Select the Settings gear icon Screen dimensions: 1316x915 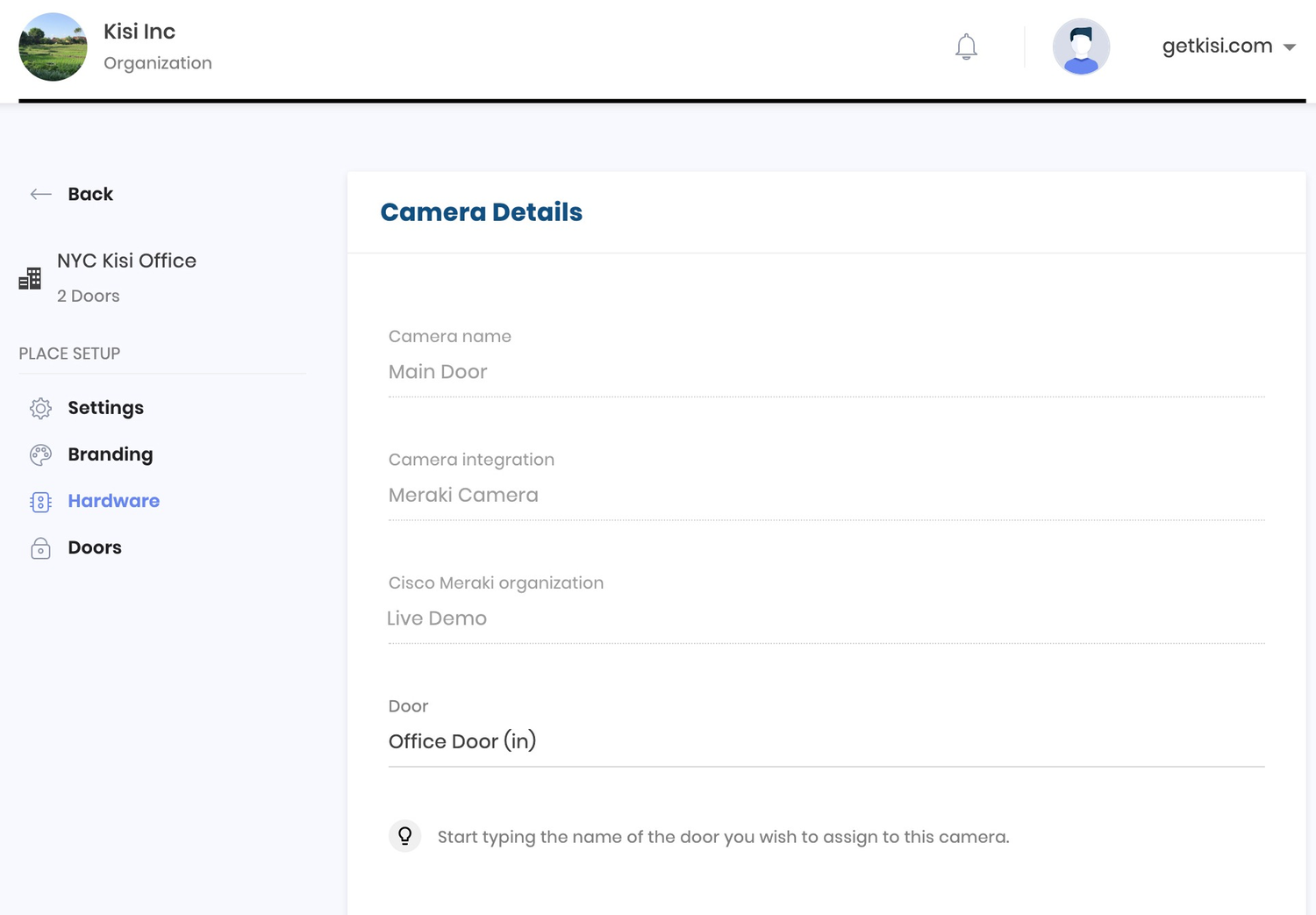(40, 408)
